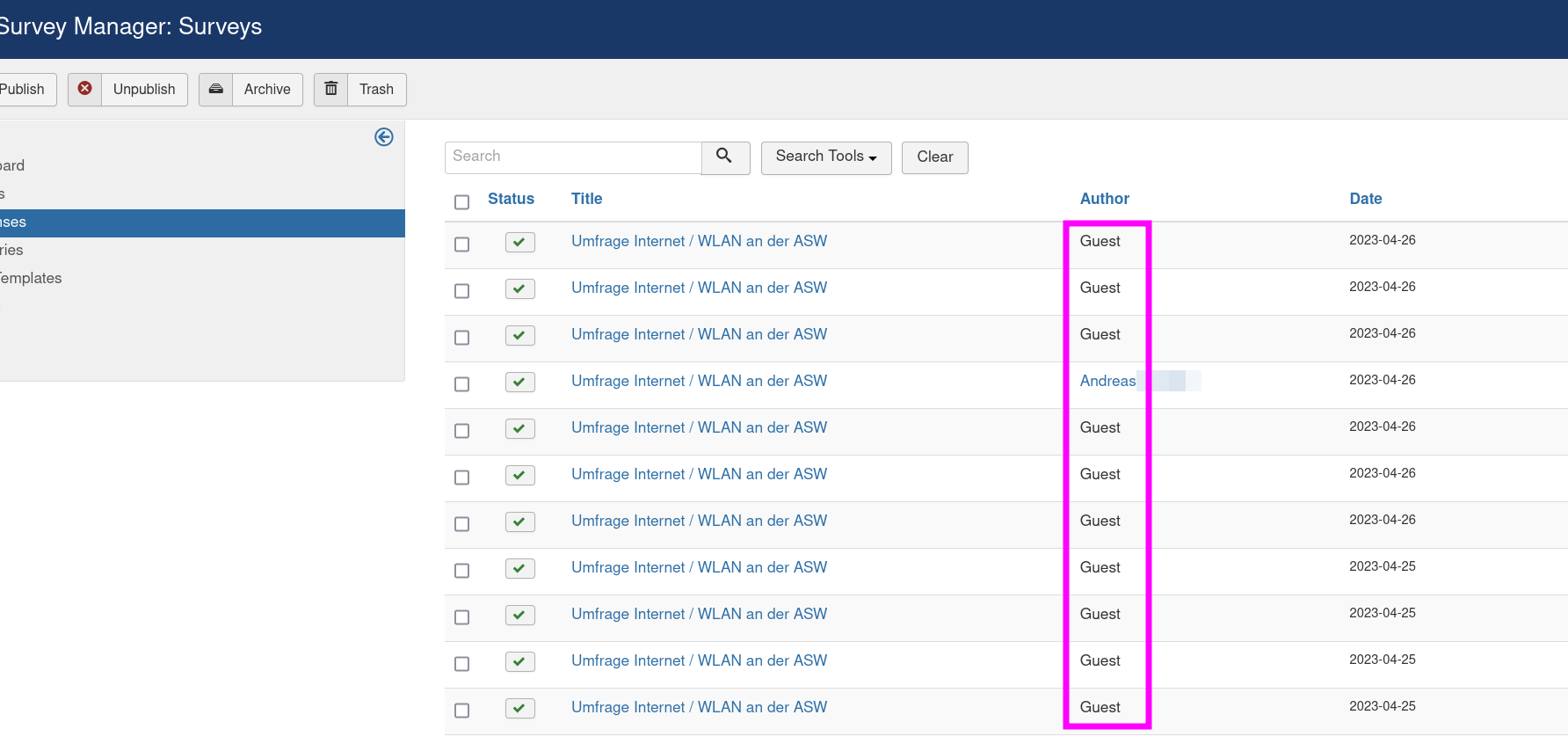Screen dimensions: 1568x744
Task: Open the Andreas author link
Action: click(x=1107, y=381)
